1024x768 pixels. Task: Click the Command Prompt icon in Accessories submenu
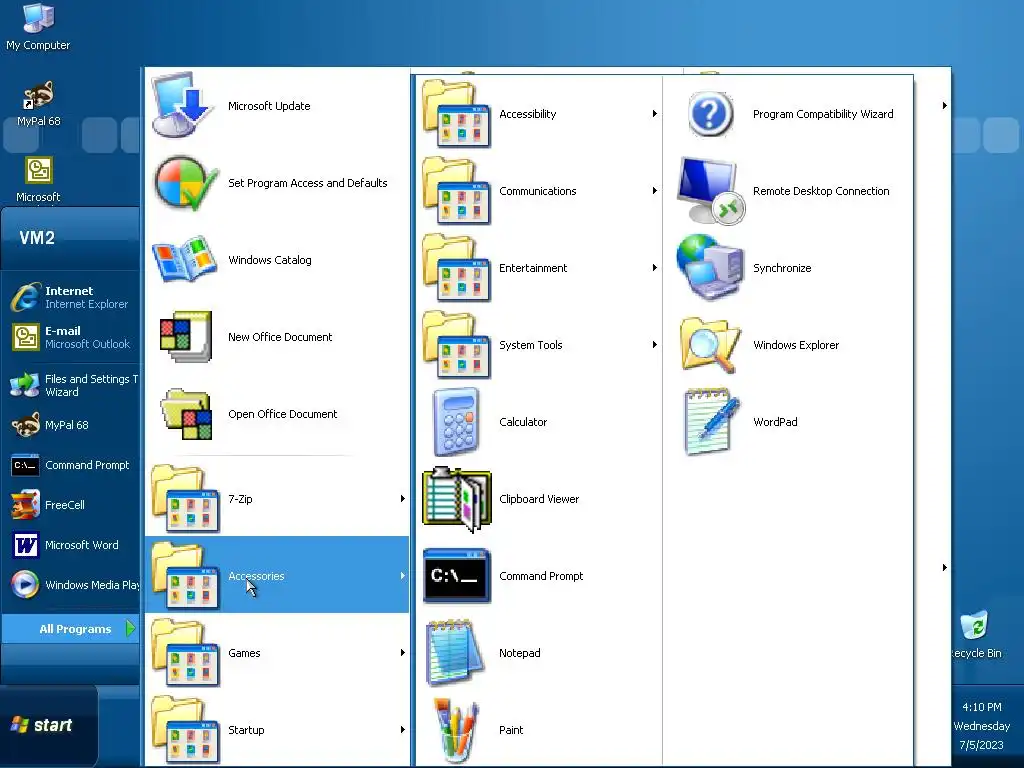coord(456,575)
